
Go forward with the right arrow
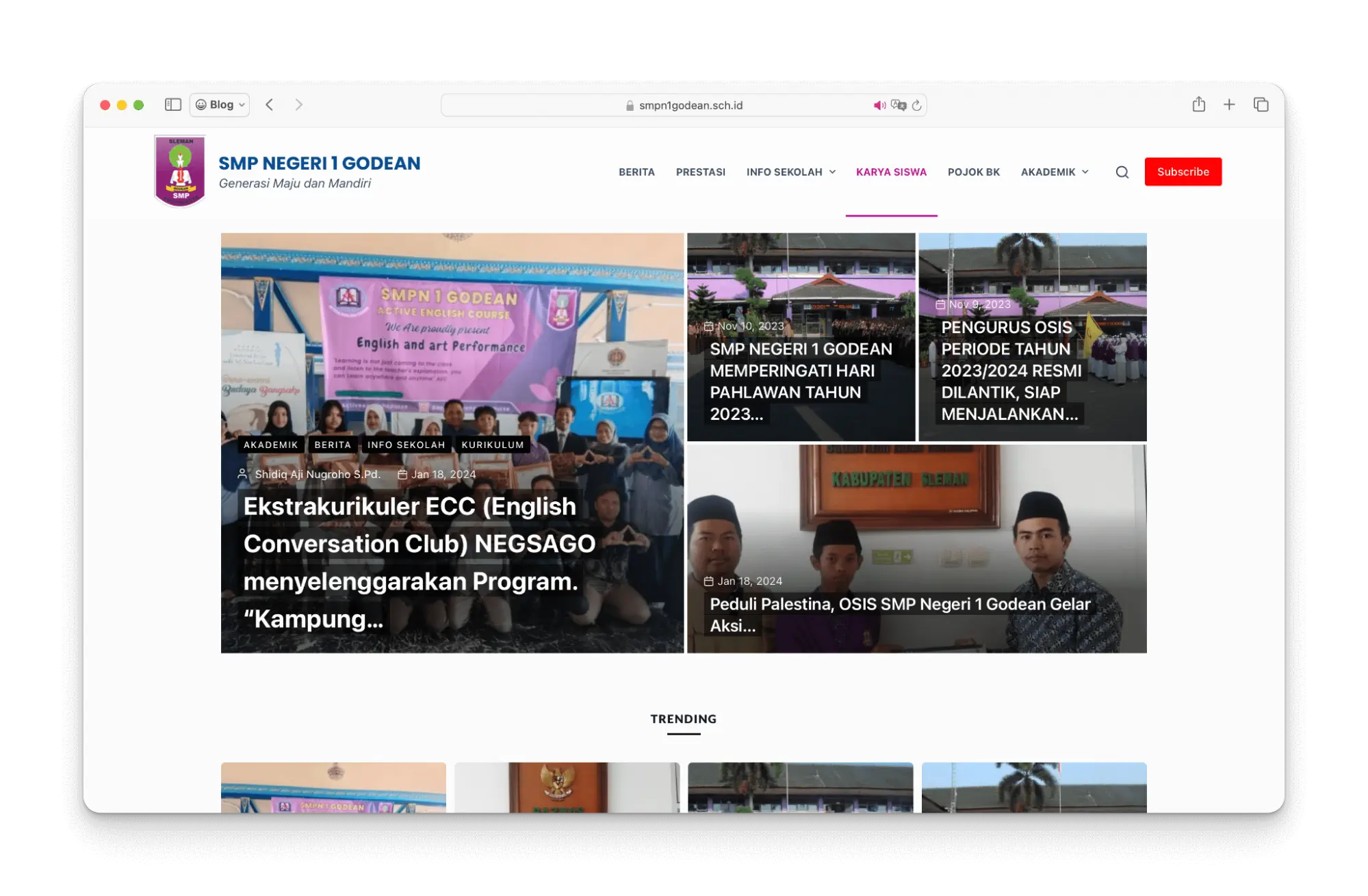298,105
